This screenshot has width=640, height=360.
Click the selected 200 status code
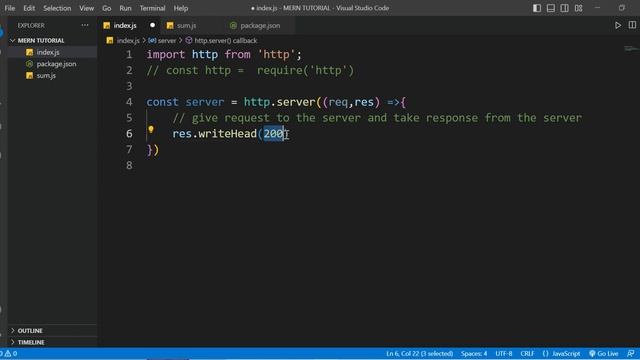click(x=273, y=133)
